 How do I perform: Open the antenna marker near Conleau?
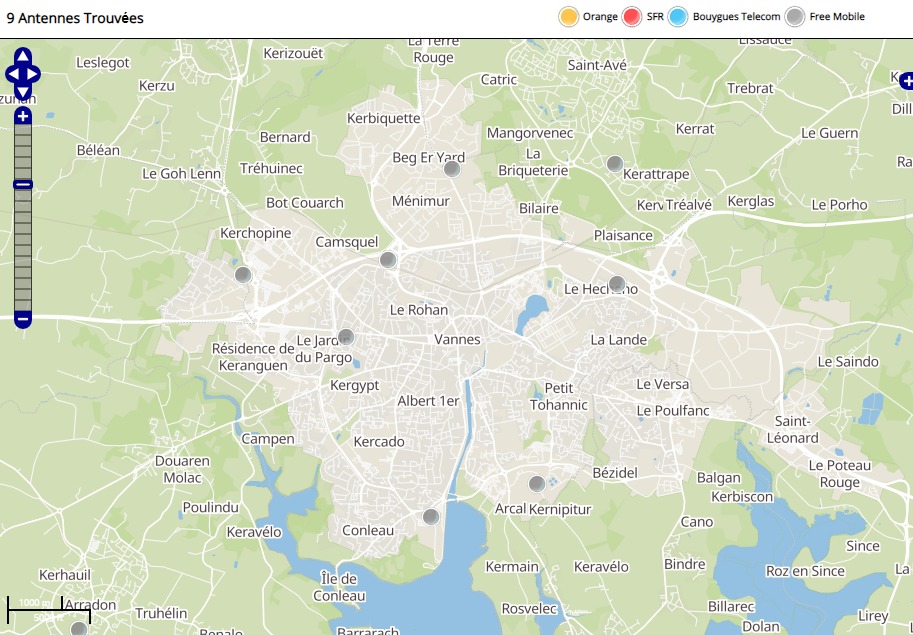pyautogui.click(x=431, y=517)
